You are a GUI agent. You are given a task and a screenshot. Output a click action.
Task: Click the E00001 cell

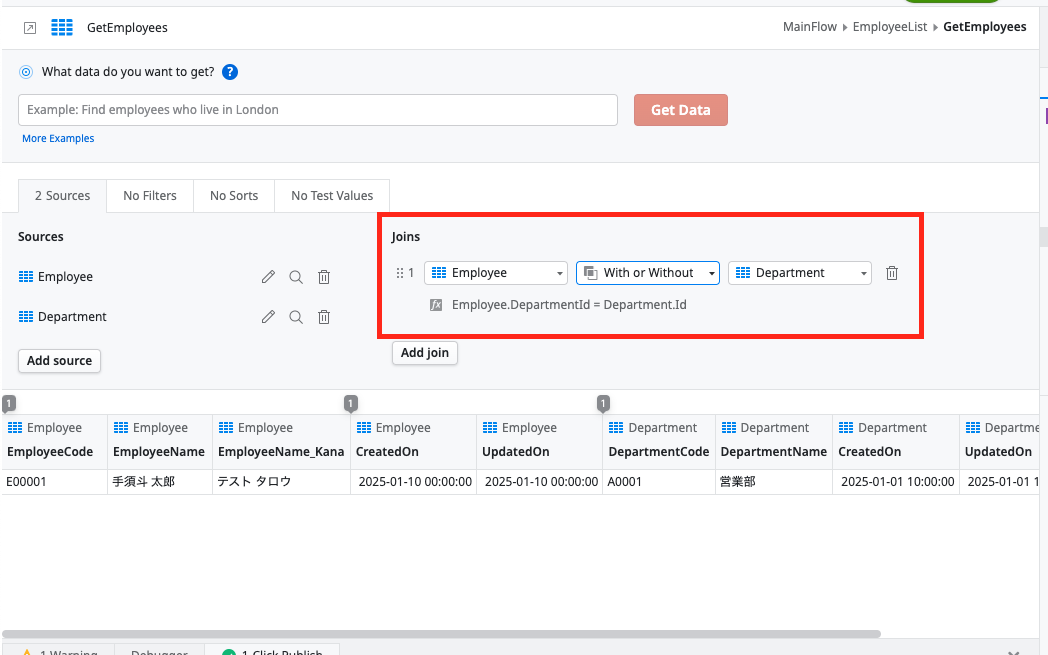tap(54, 482)
